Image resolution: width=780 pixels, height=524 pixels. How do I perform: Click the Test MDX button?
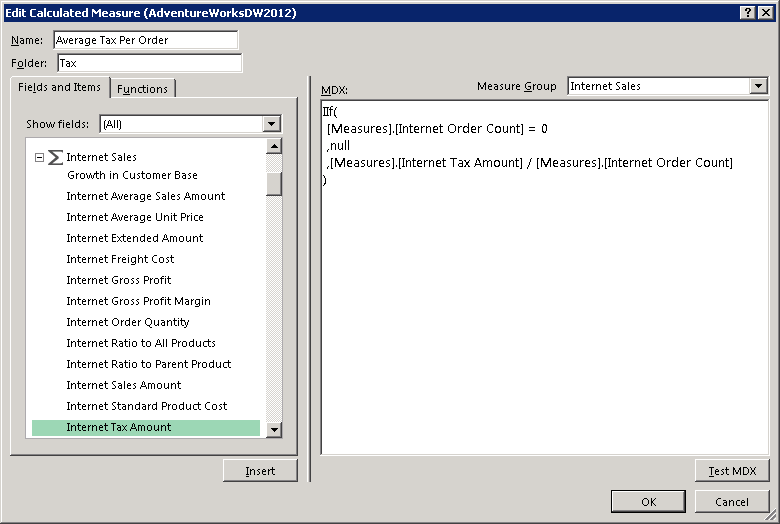[x=732, y=471]
